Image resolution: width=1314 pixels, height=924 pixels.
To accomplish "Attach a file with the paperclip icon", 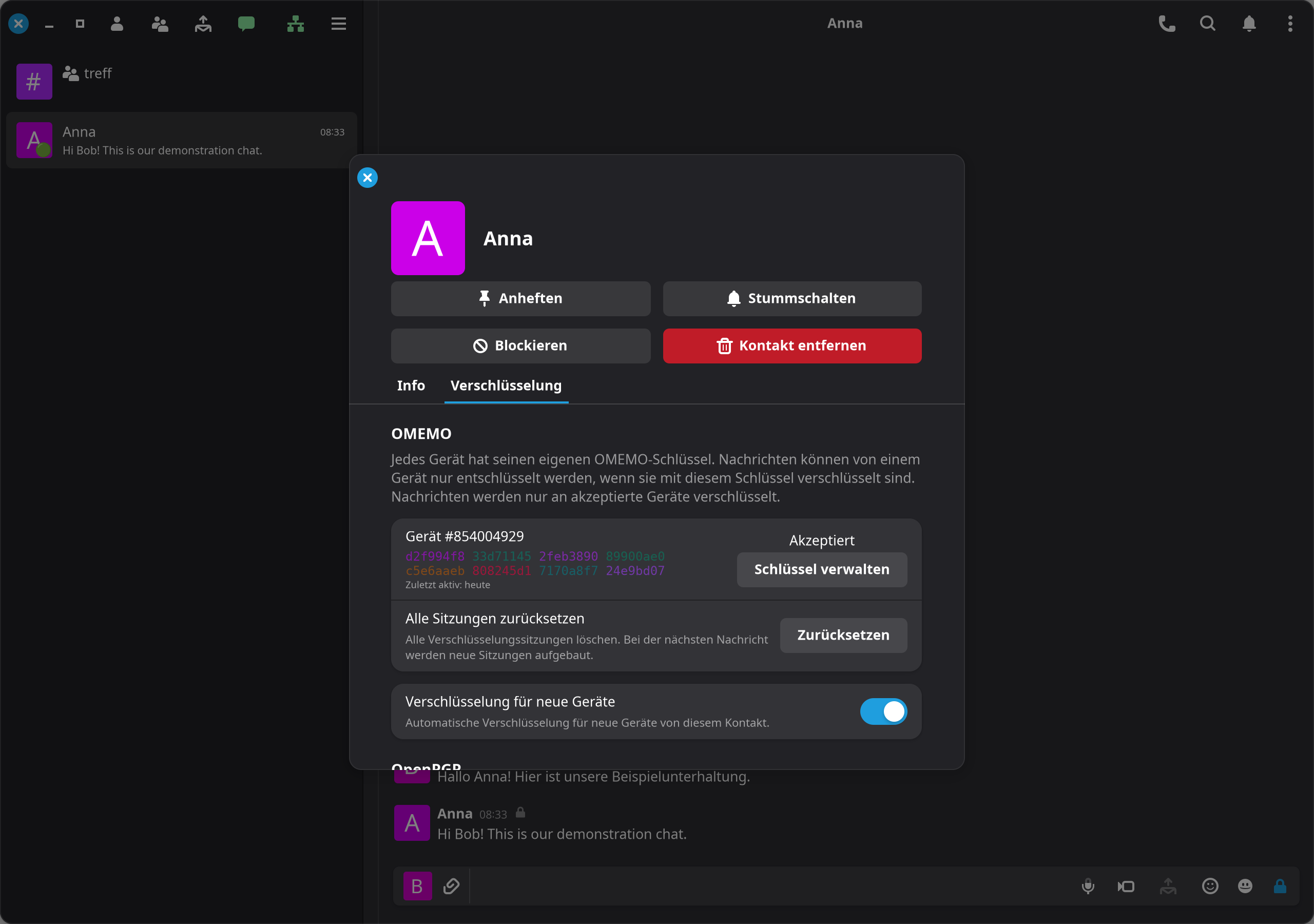I will tap(452, 886).
